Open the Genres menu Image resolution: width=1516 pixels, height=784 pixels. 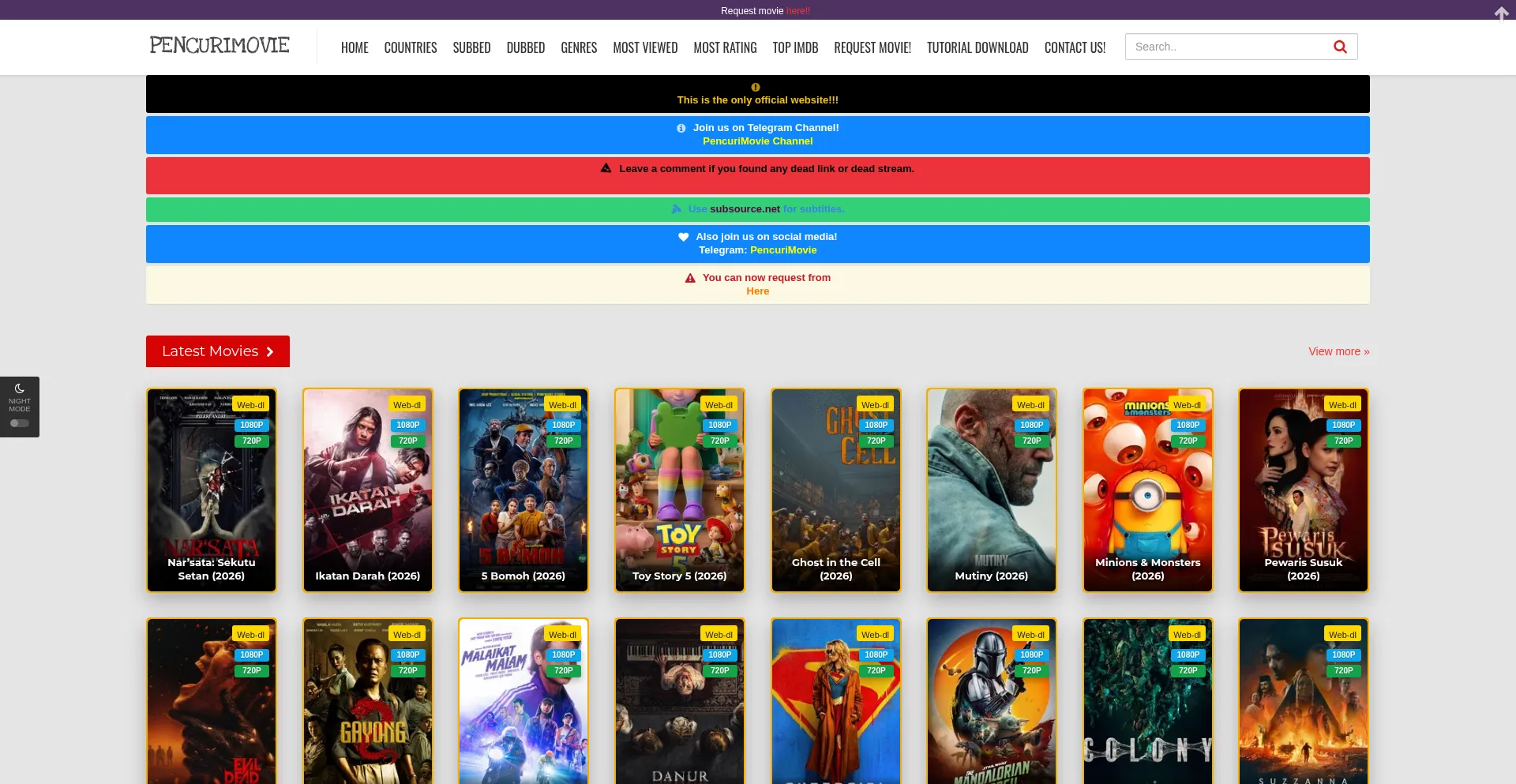pyautogui.click(x=579, y=47)
